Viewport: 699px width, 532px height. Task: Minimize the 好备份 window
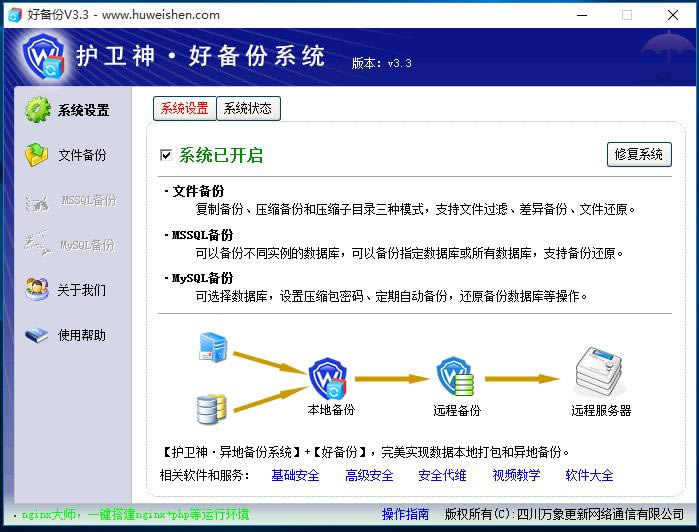[x=582, y=15]
